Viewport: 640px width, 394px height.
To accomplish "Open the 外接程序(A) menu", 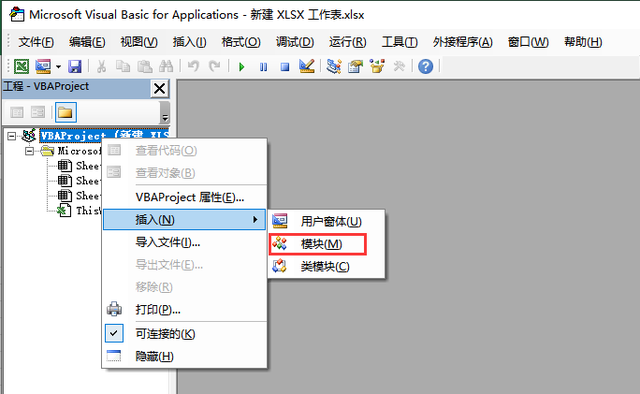I will [462, 42].
